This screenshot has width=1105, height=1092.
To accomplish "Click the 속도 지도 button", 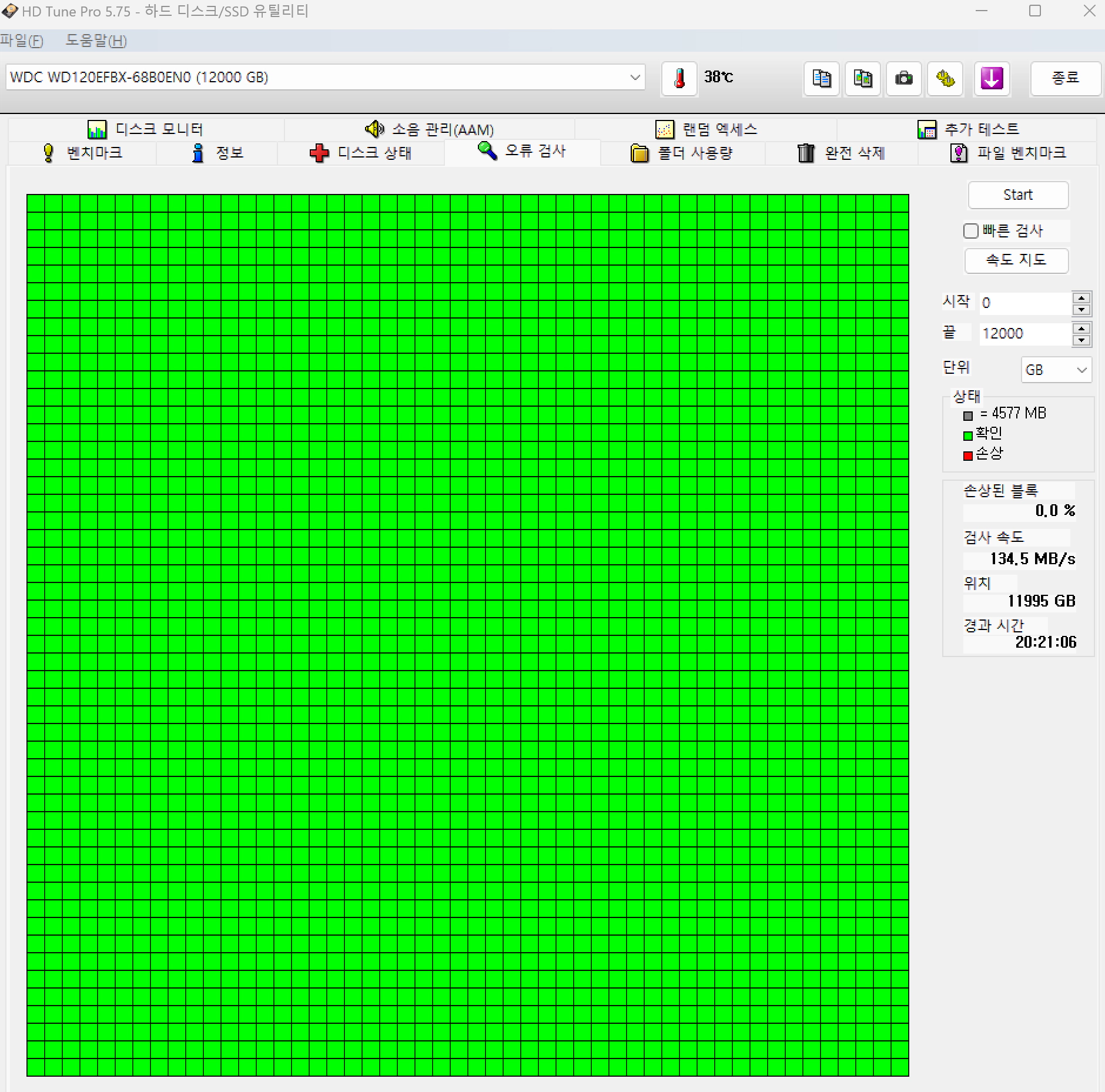I will click(1016, 260).
